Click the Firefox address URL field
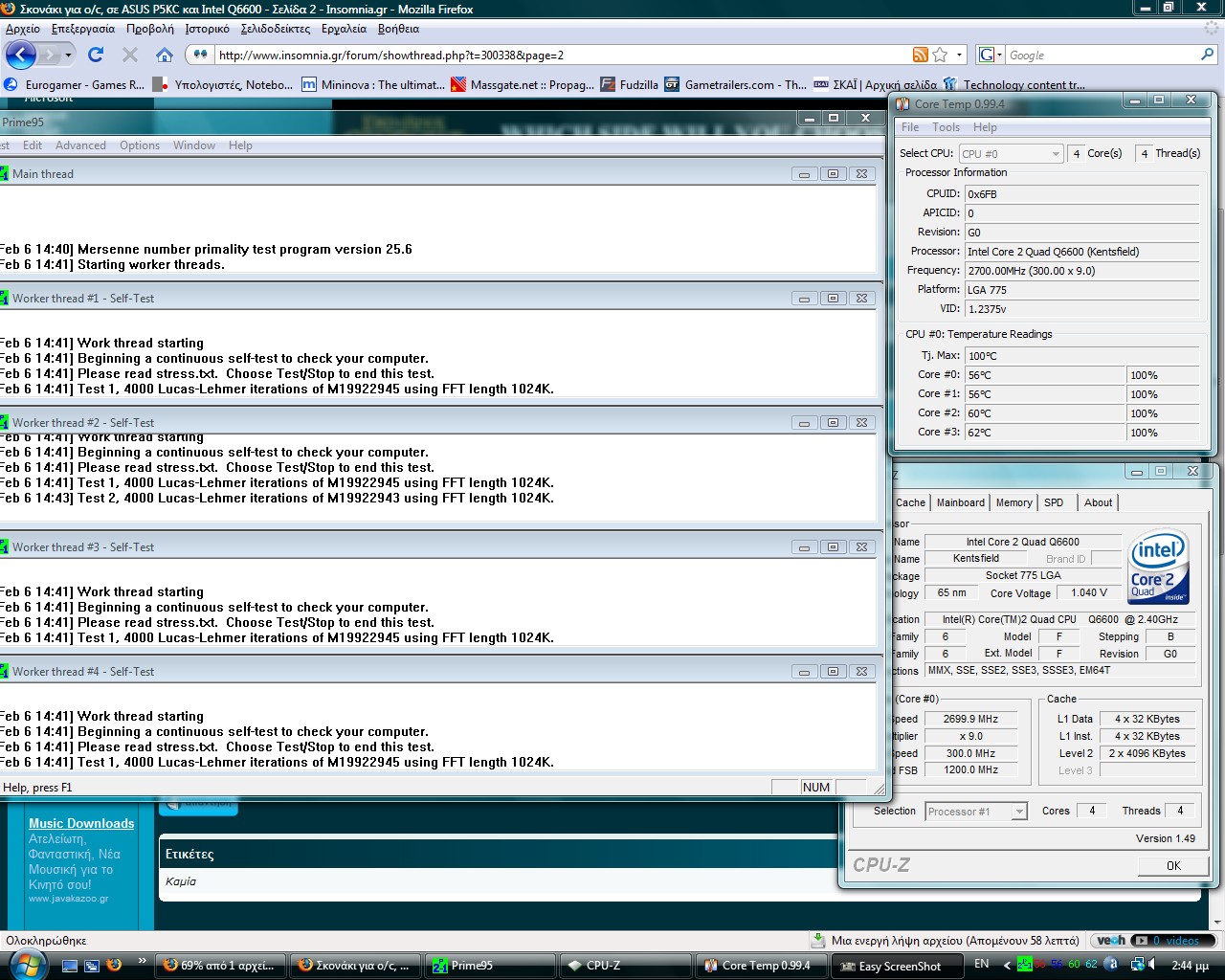The height and width of the screenshot is (980, 1225). click(x=563, y=55)
